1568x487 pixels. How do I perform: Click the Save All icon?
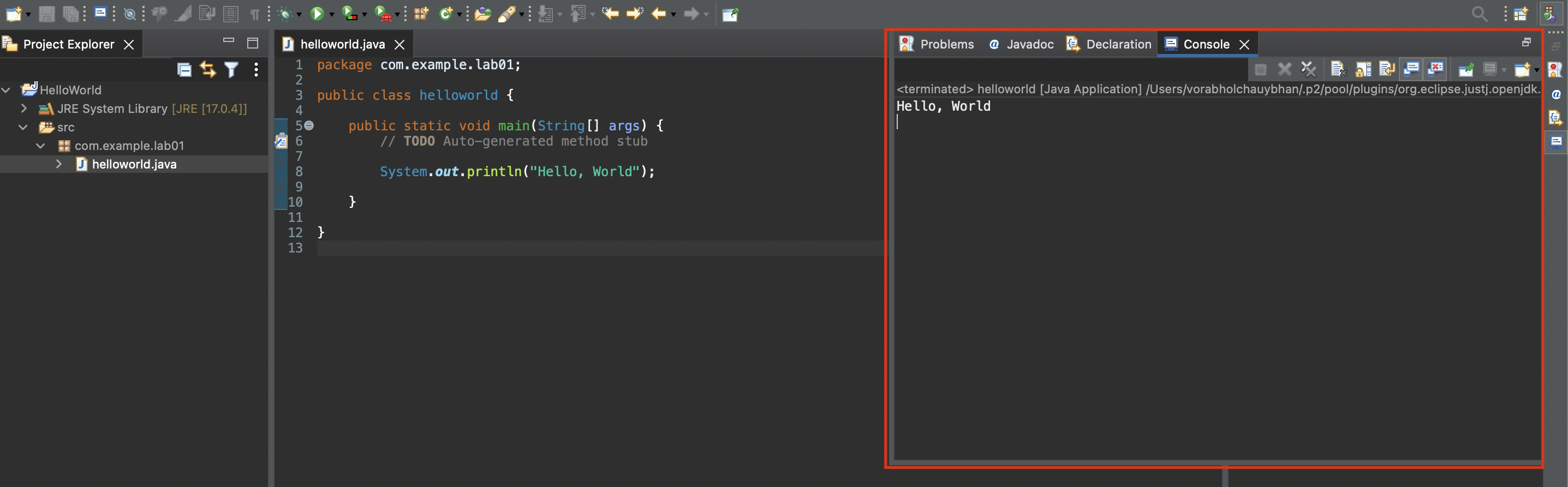coord(70,14)
